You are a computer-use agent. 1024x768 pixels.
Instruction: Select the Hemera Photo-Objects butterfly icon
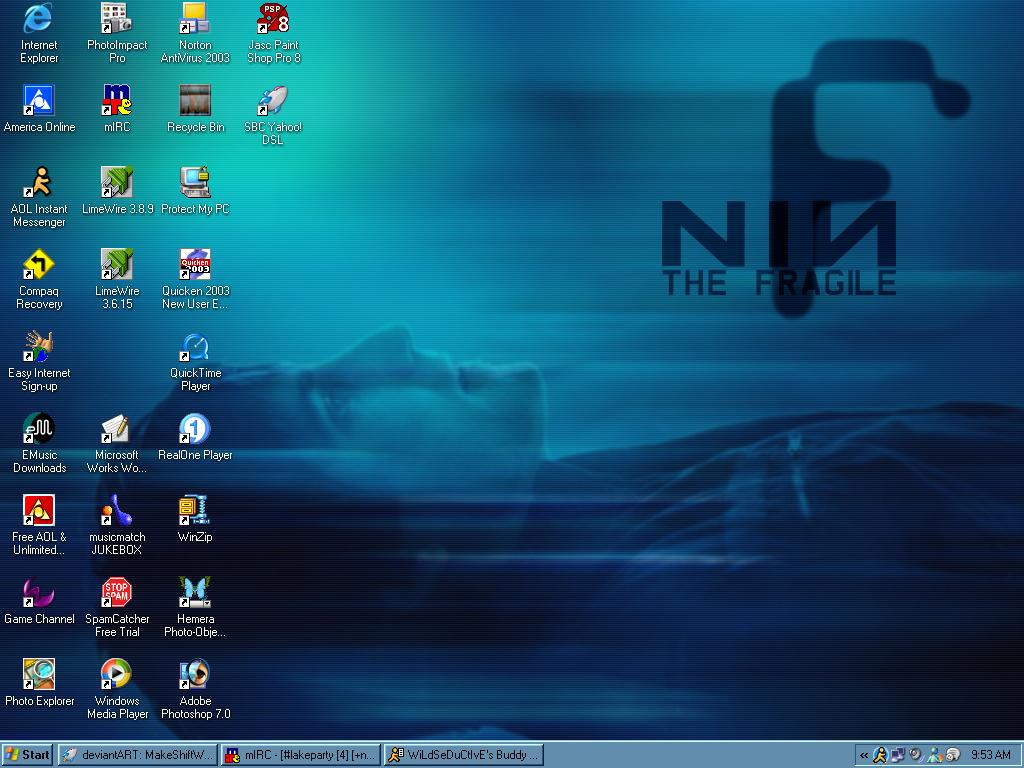tap(195, 592)
